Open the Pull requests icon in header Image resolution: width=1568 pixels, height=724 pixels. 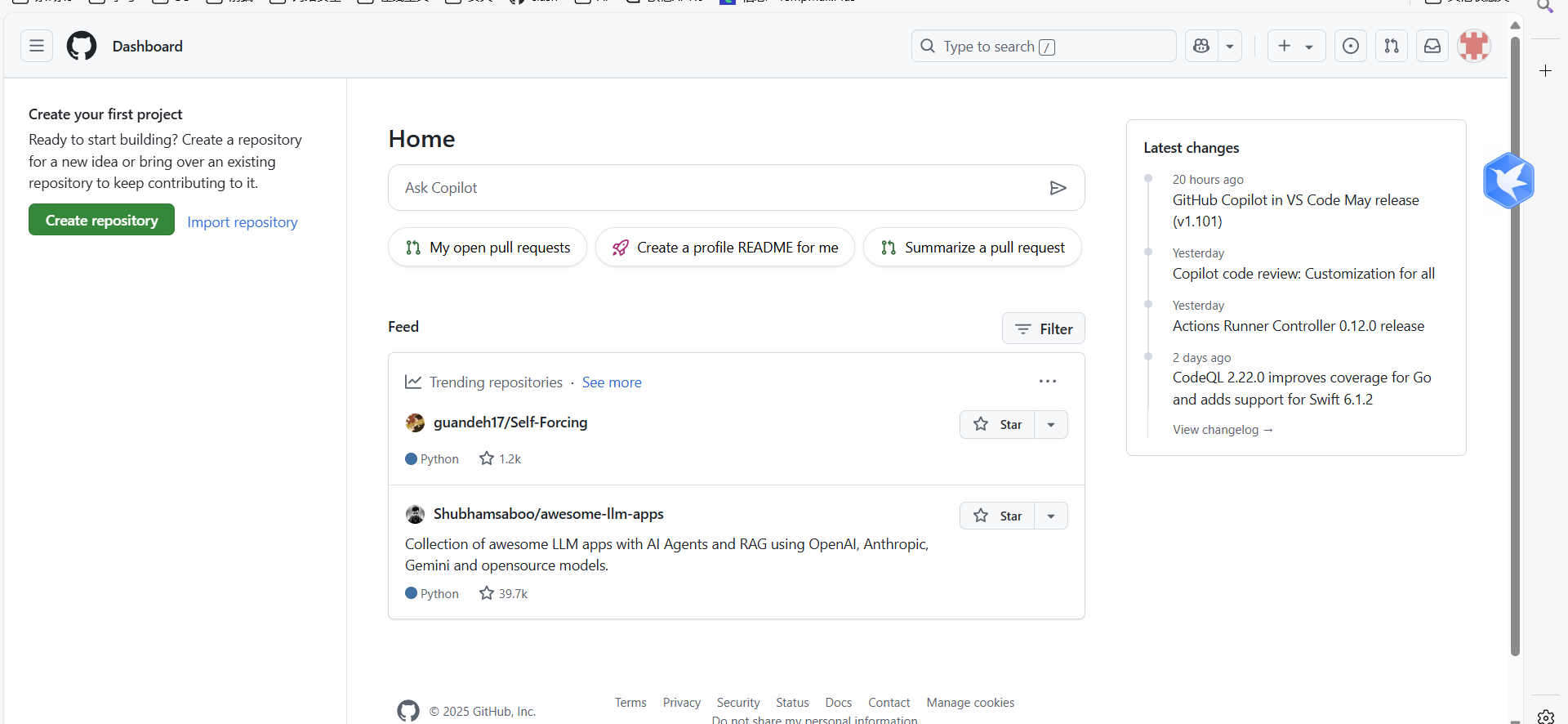1392,46
